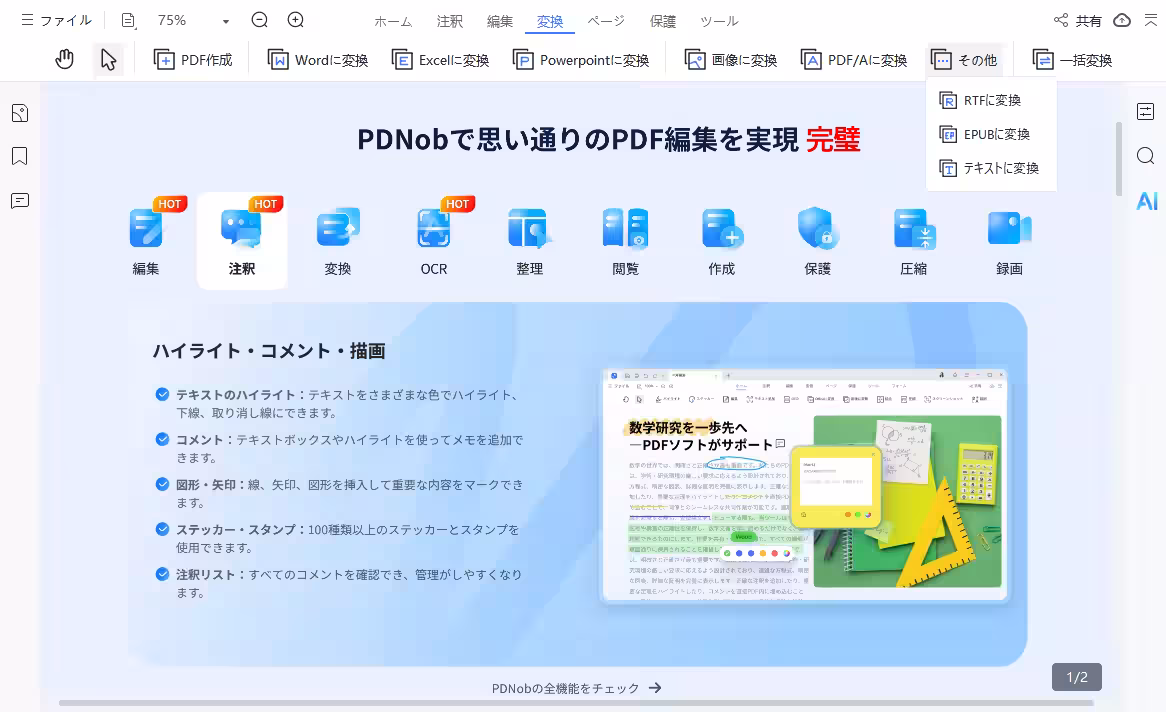Screen dimensions: 1166x712
Task: Open the thumbnails panel in left sidebar
Action: tap(19, 113)
